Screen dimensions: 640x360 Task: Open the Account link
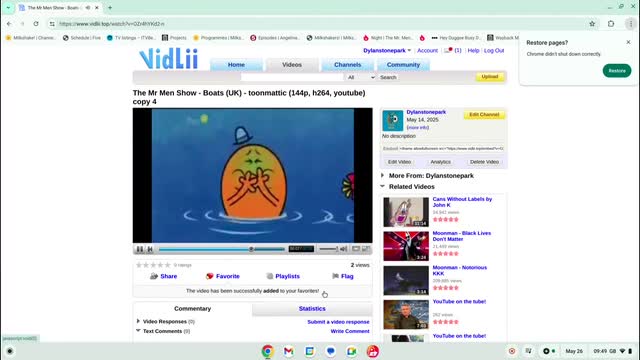[427, 51]
